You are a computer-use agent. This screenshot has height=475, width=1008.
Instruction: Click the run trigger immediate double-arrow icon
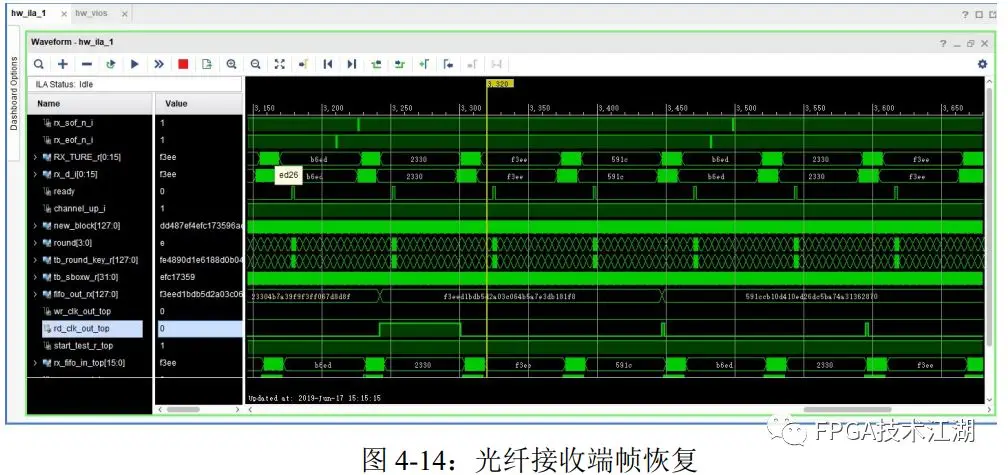pyautogui.click(x=158, y=64)
